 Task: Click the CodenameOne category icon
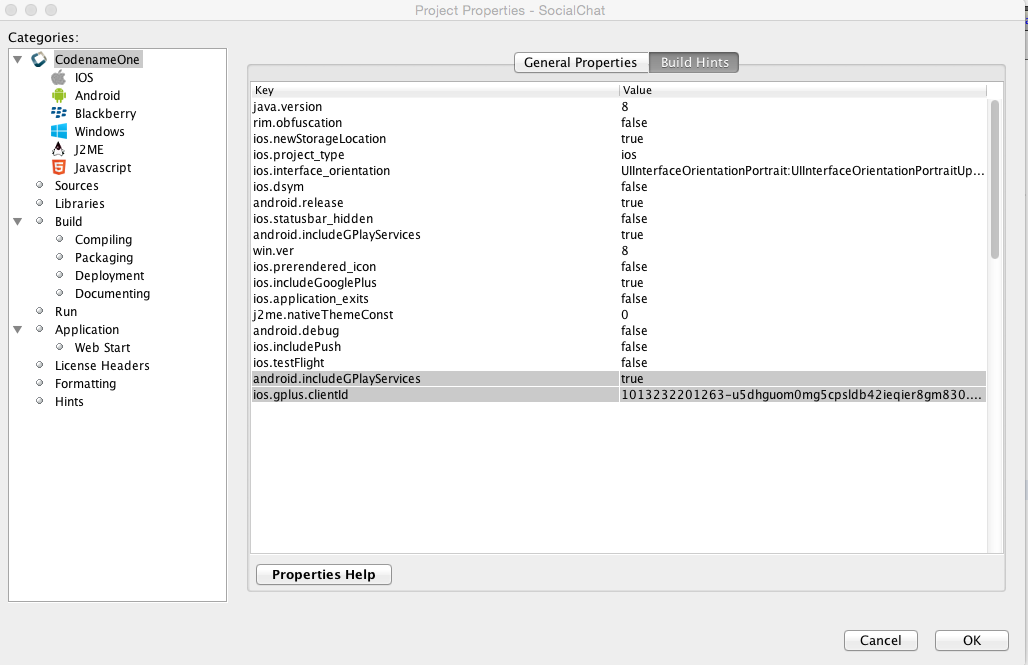[x=39, y=60]
